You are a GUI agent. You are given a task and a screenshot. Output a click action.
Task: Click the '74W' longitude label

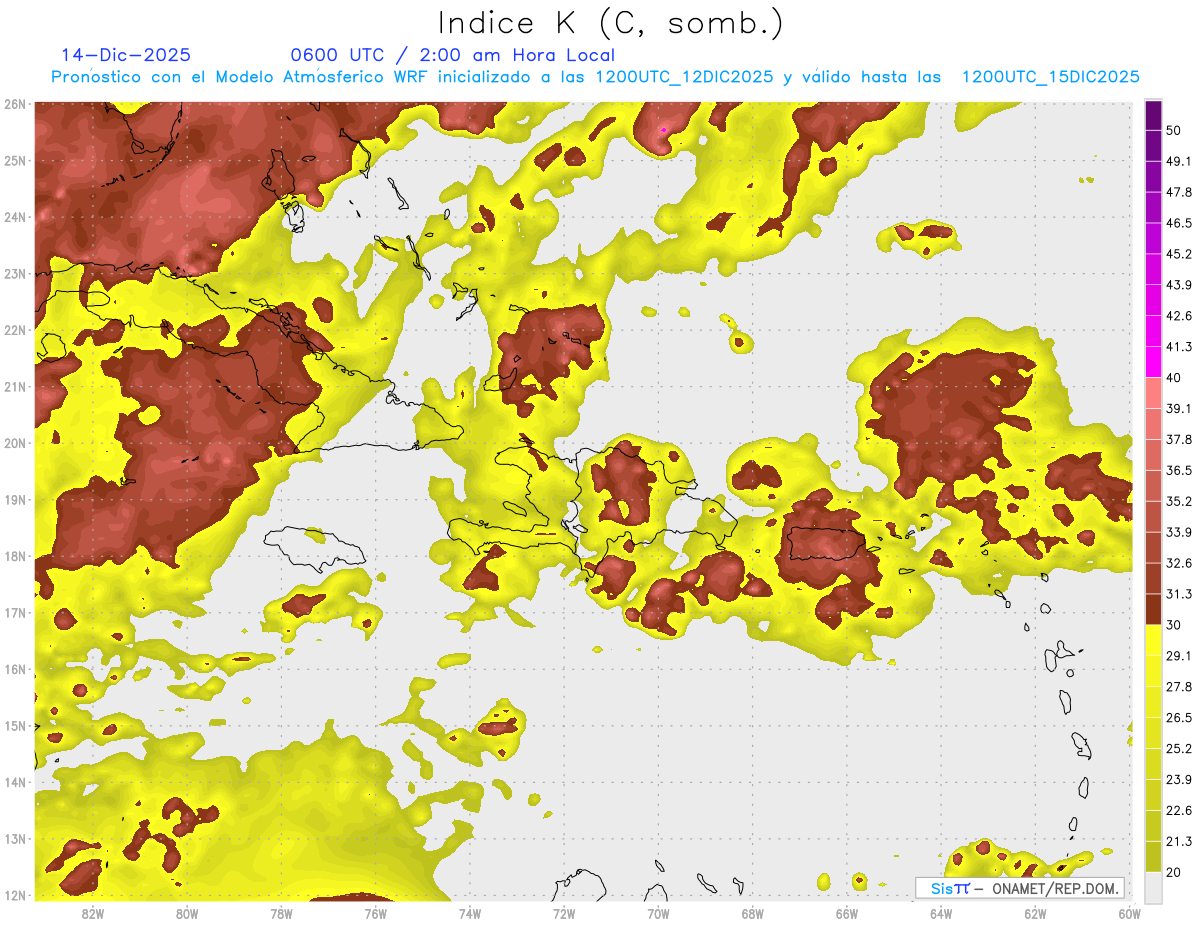[x=470, y=914]
